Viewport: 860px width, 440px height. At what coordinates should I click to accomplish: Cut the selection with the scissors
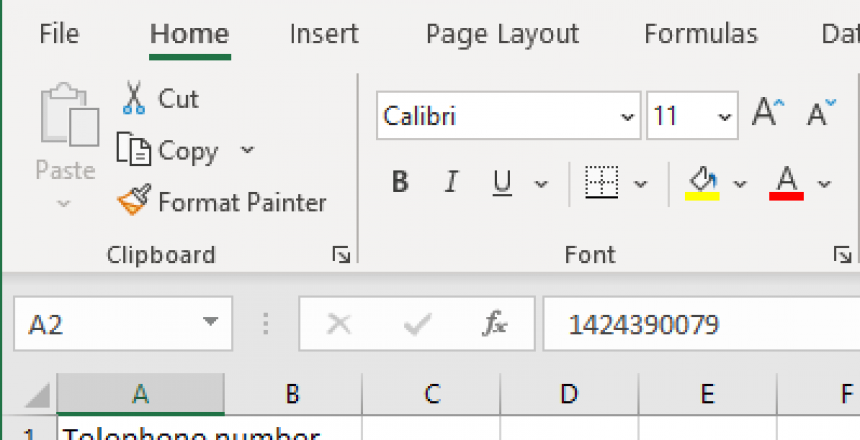coord(160,99)
